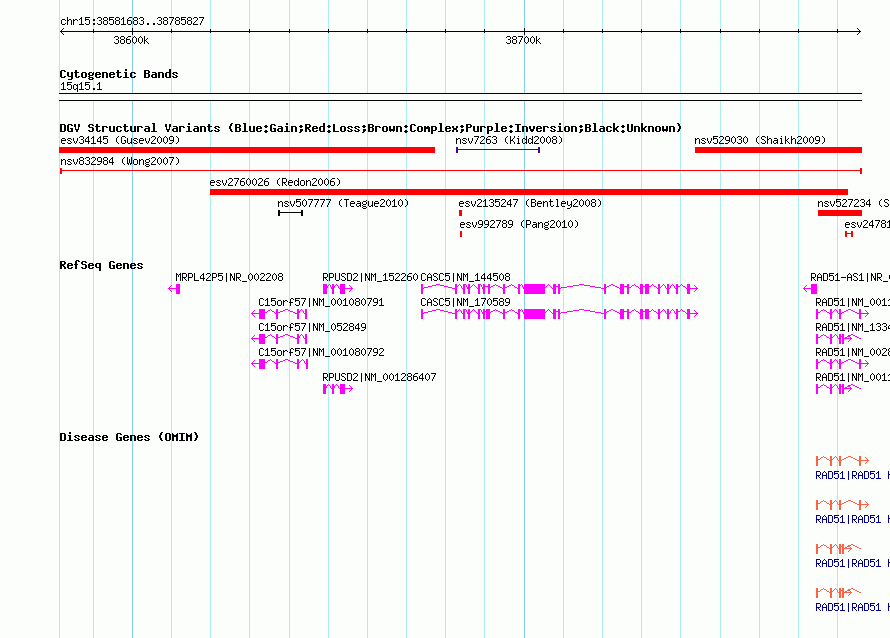This screenshot has height=638, width=890.
Task: Click the 38600k ruler label
Action: coord(131,40)
